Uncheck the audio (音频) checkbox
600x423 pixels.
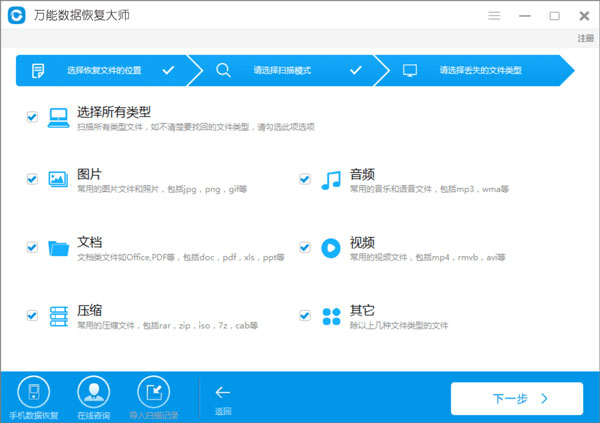pyautogui.click(x=305, y=179)
